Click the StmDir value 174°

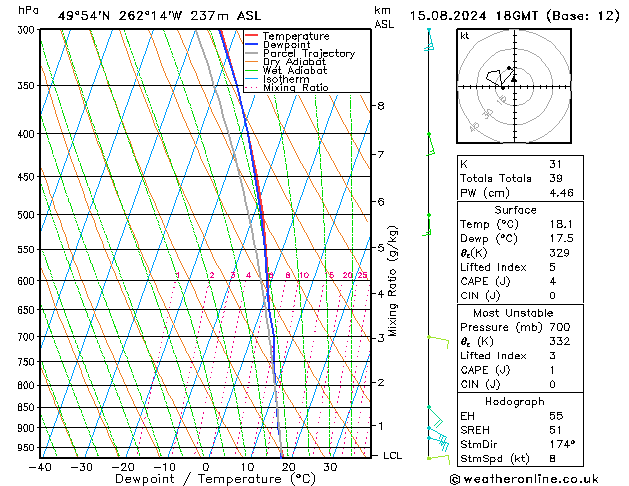click(x=562, y=444)
